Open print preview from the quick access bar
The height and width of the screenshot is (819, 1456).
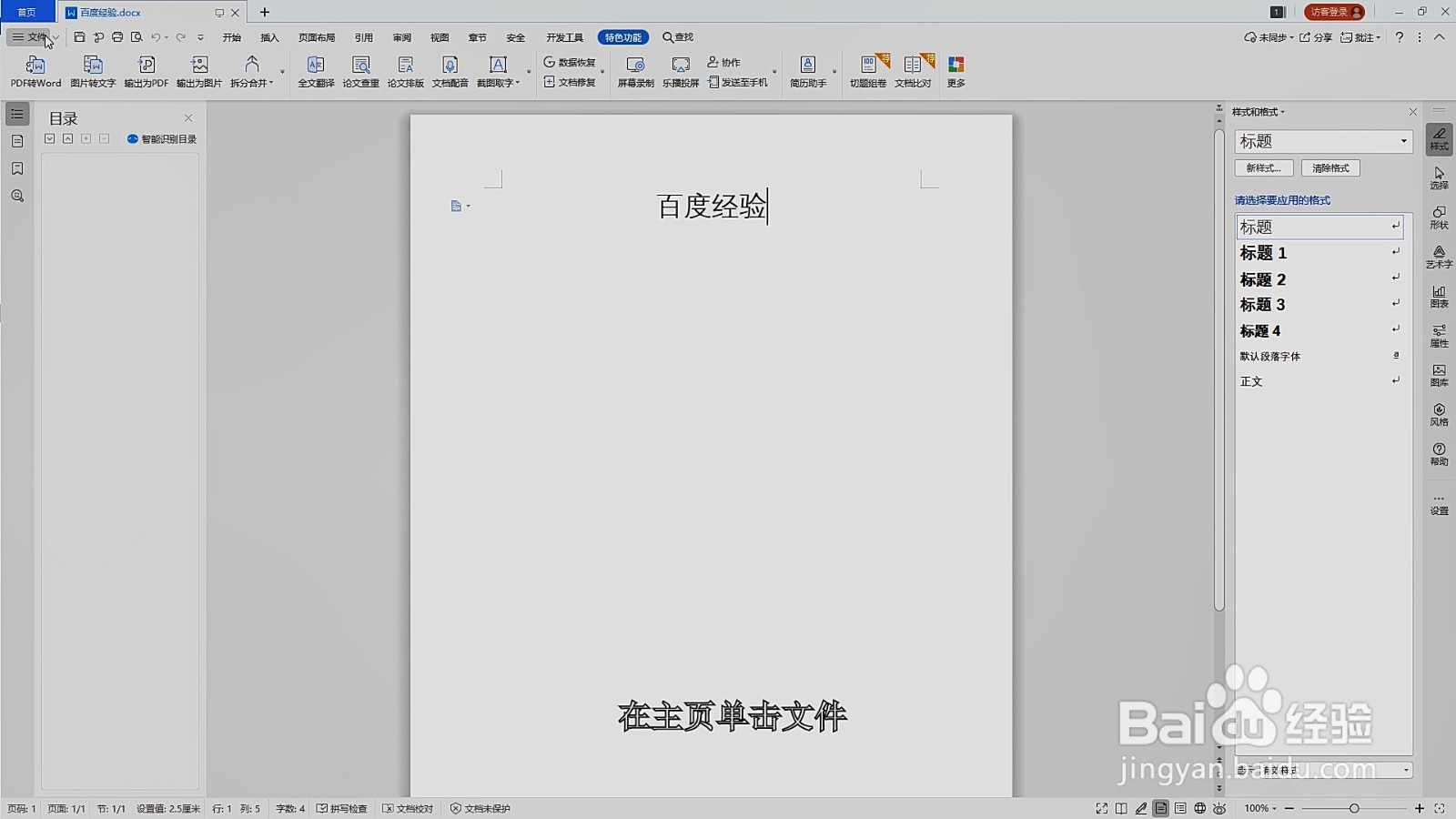point(136,37)
